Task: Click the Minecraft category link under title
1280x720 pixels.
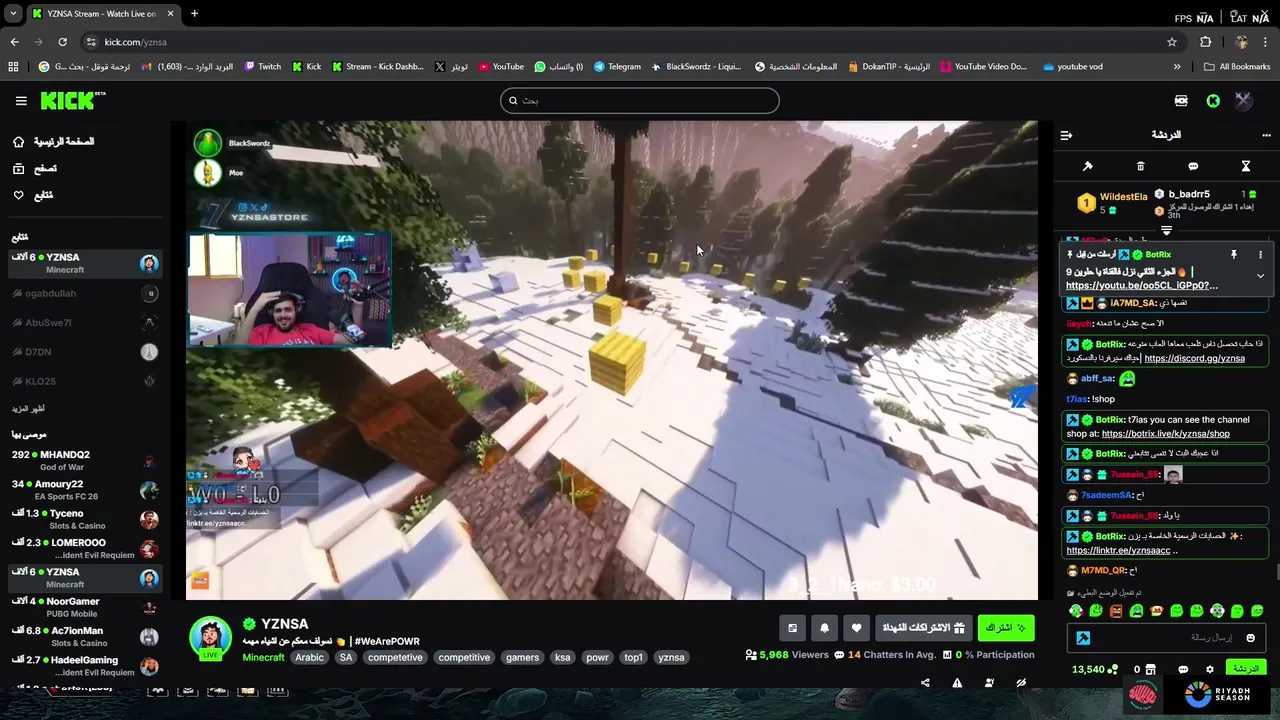Action: (263, 658)
